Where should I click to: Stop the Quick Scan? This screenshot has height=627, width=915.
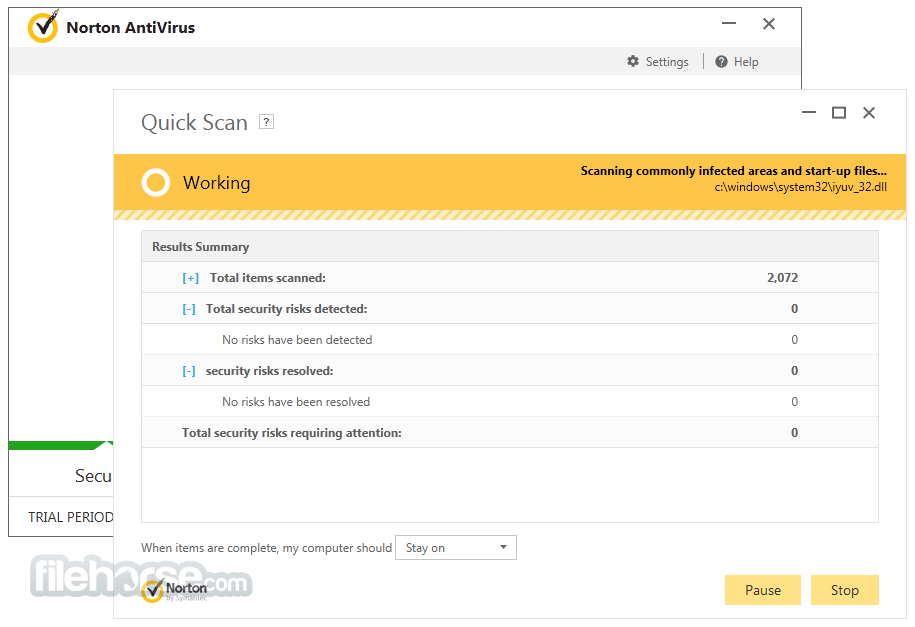tap(844, 590)
